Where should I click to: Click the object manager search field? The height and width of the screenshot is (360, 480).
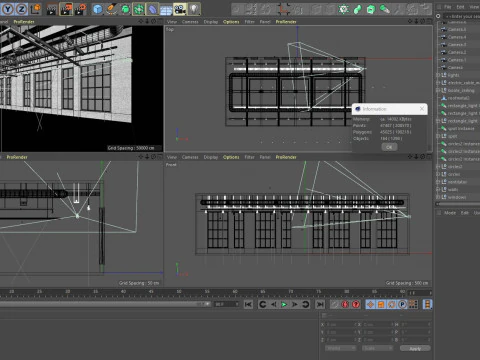462,16
